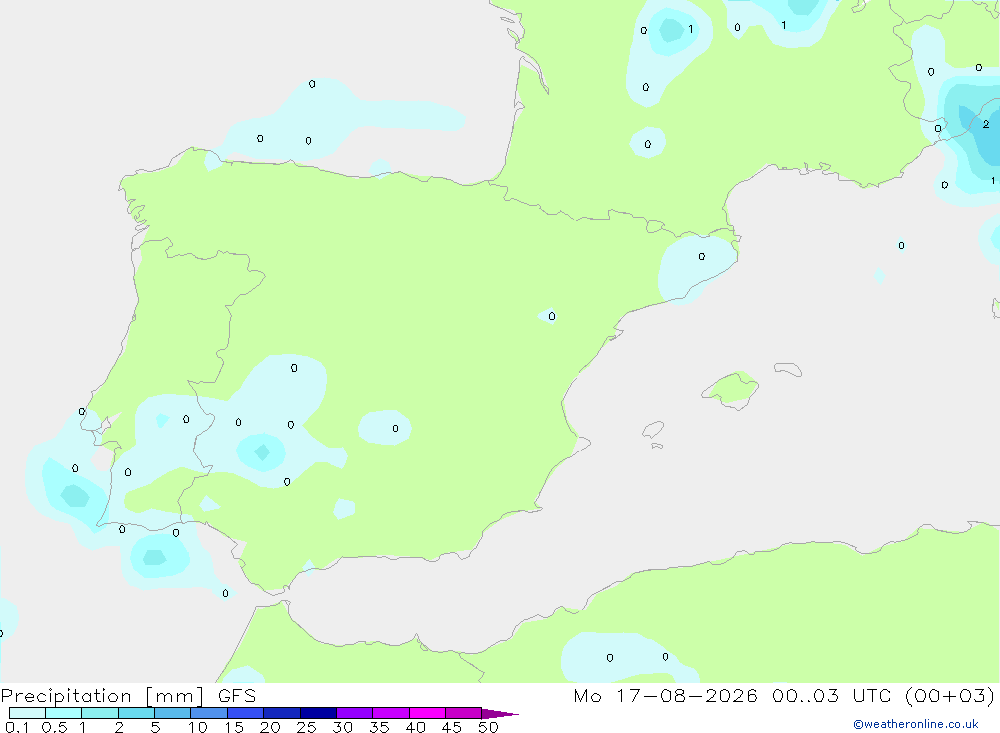The height and width of the screenshot is (733, 1000).
Task: Click the 35–40 mm legend swatch
Action: 391,713
